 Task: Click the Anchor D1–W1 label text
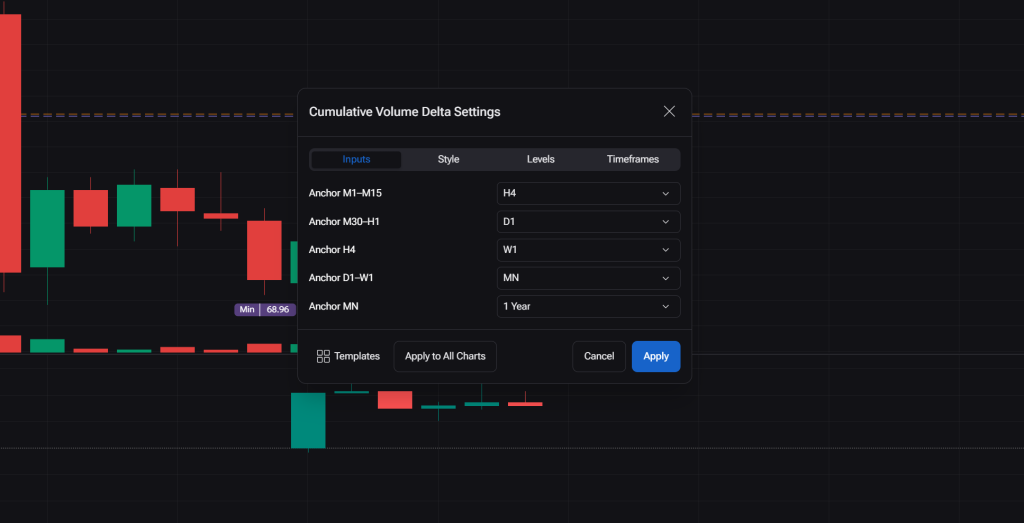coord(341,278)
